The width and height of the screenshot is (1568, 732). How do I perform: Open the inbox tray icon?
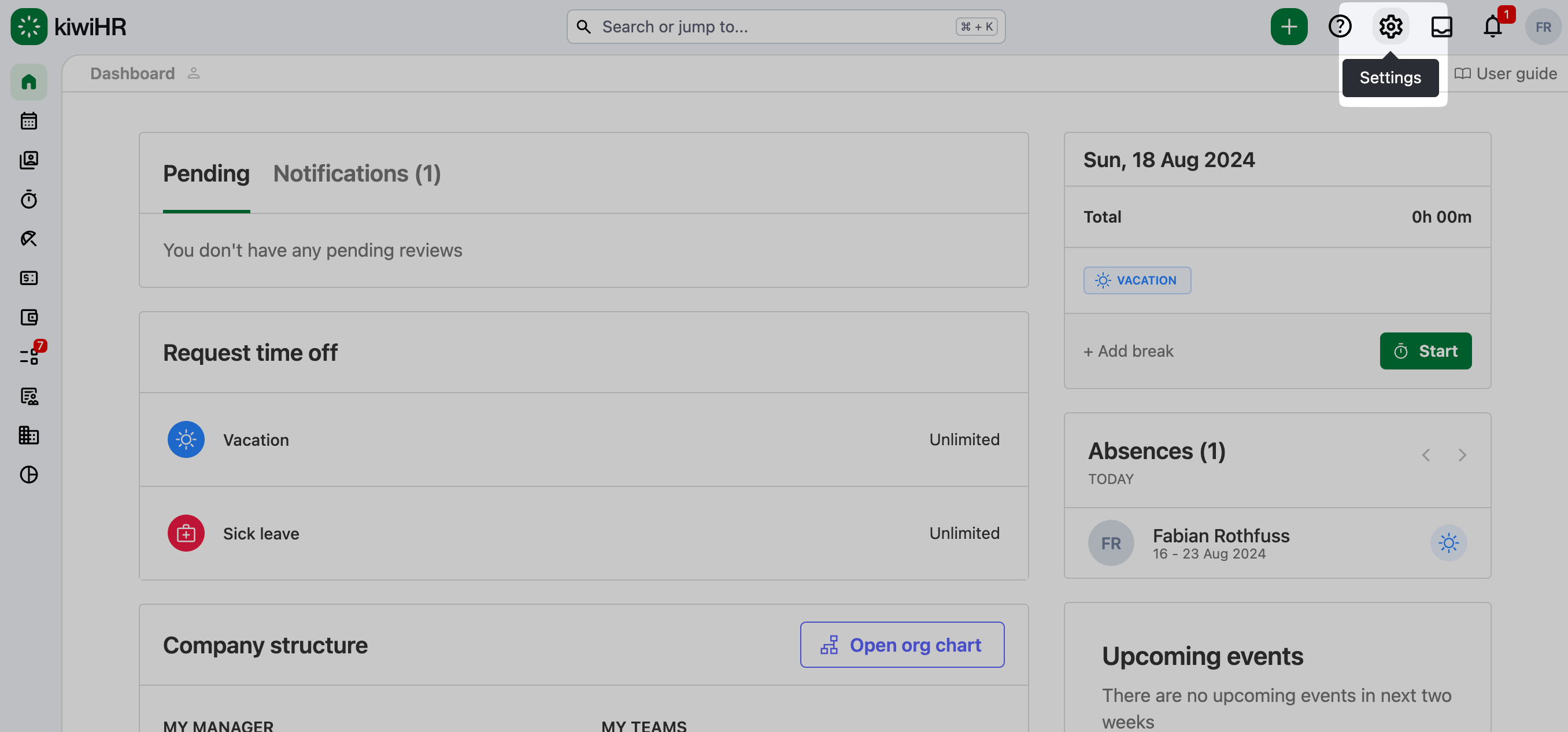[x=1441, y=27]
